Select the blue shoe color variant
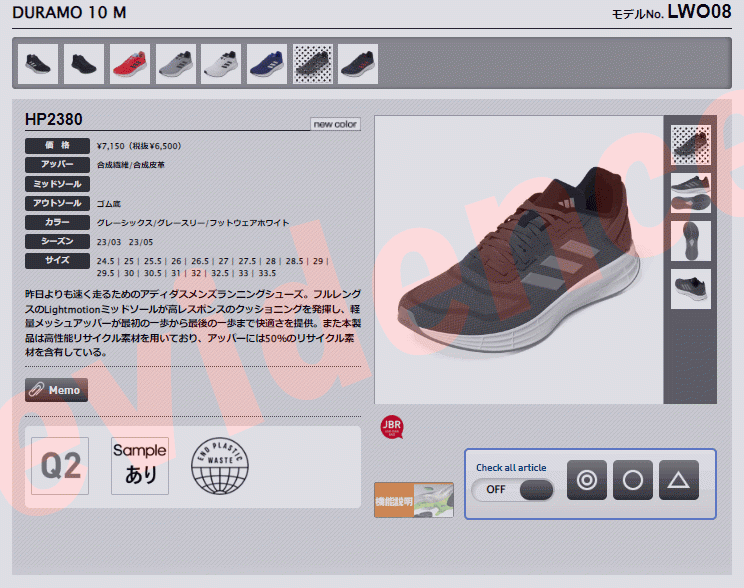Image resolution: width=744 pixels, height=588 pixels. click(x=267, y=64)
